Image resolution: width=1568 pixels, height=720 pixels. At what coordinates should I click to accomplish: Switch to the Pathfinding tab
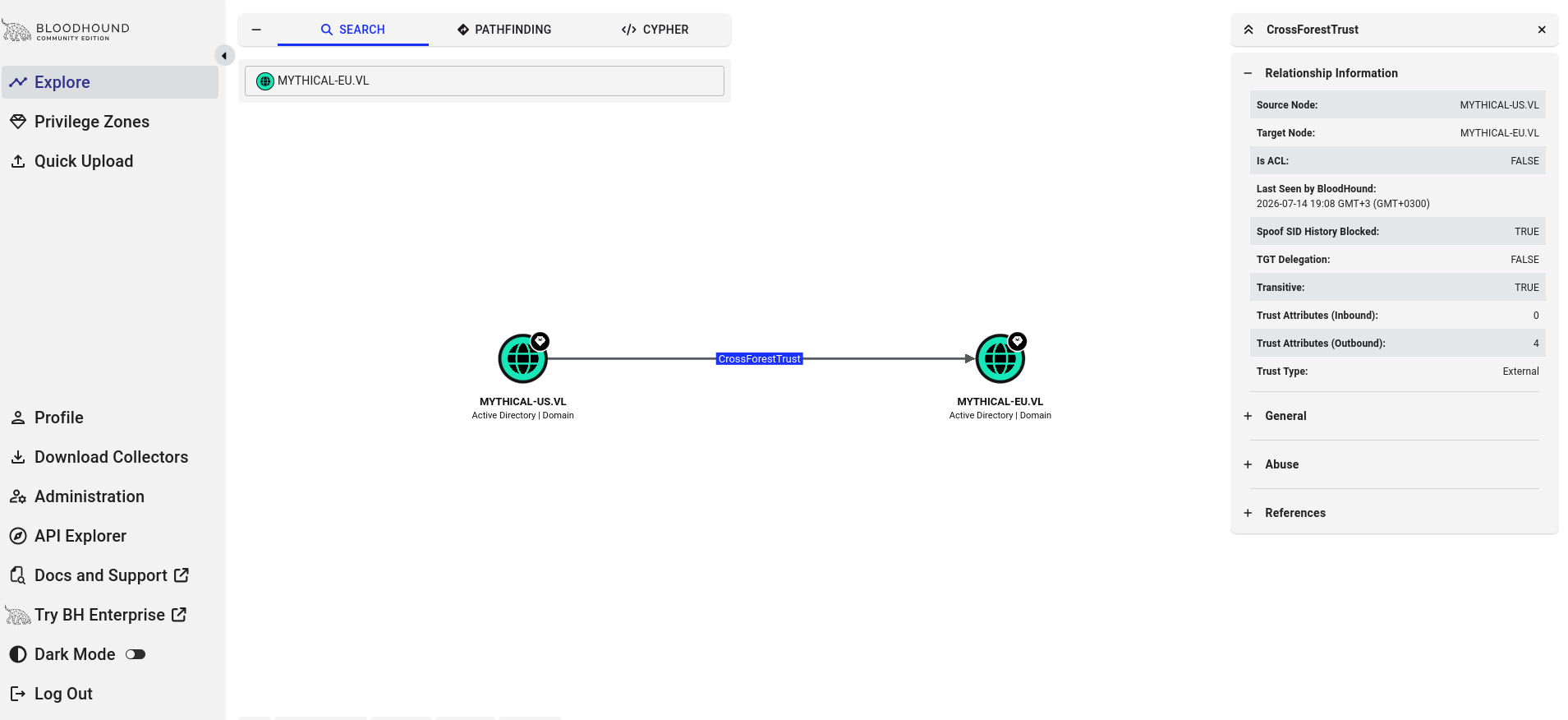pos(504,30)
